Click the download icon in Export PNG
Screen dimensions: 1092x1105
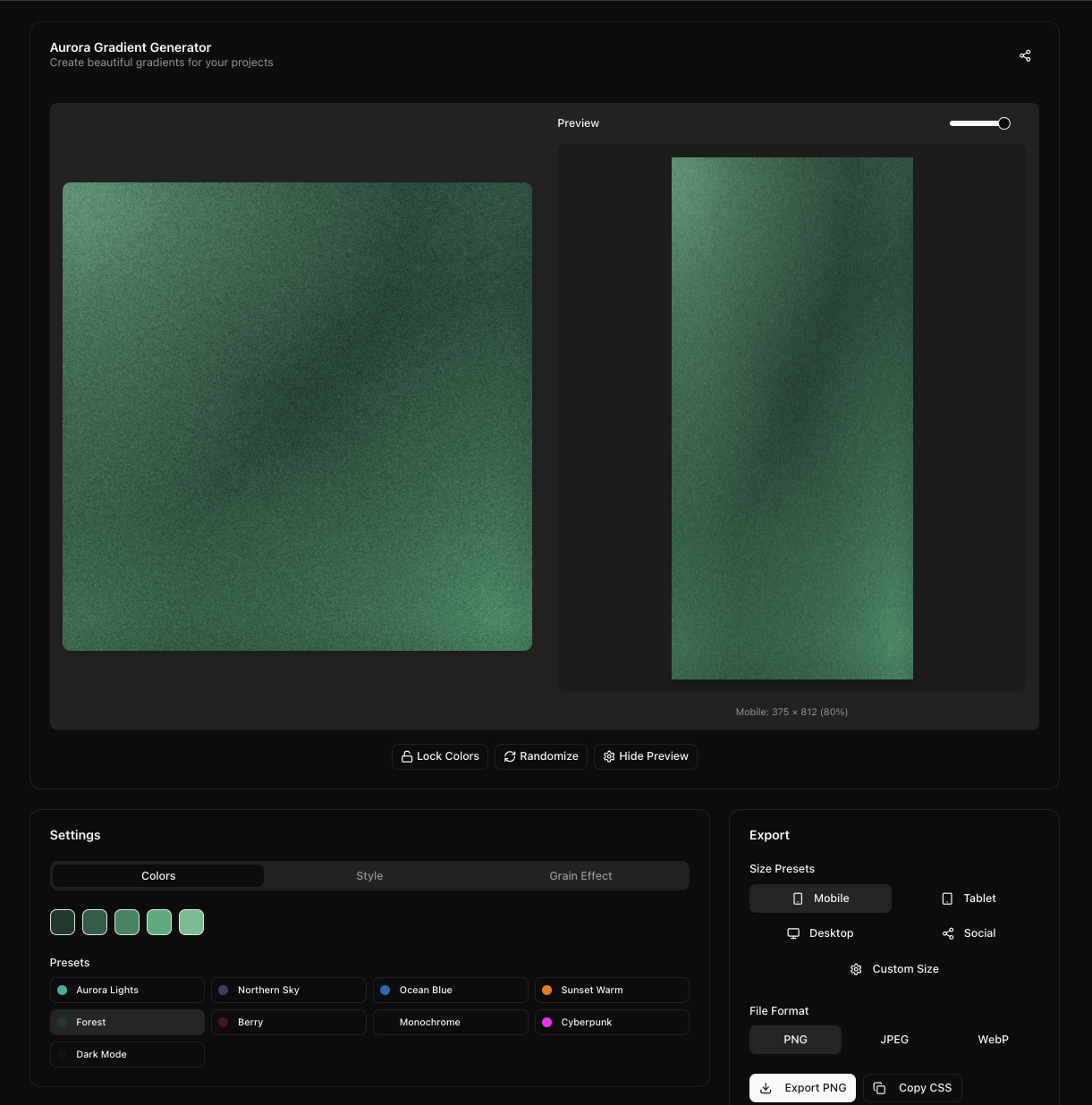766,1088
